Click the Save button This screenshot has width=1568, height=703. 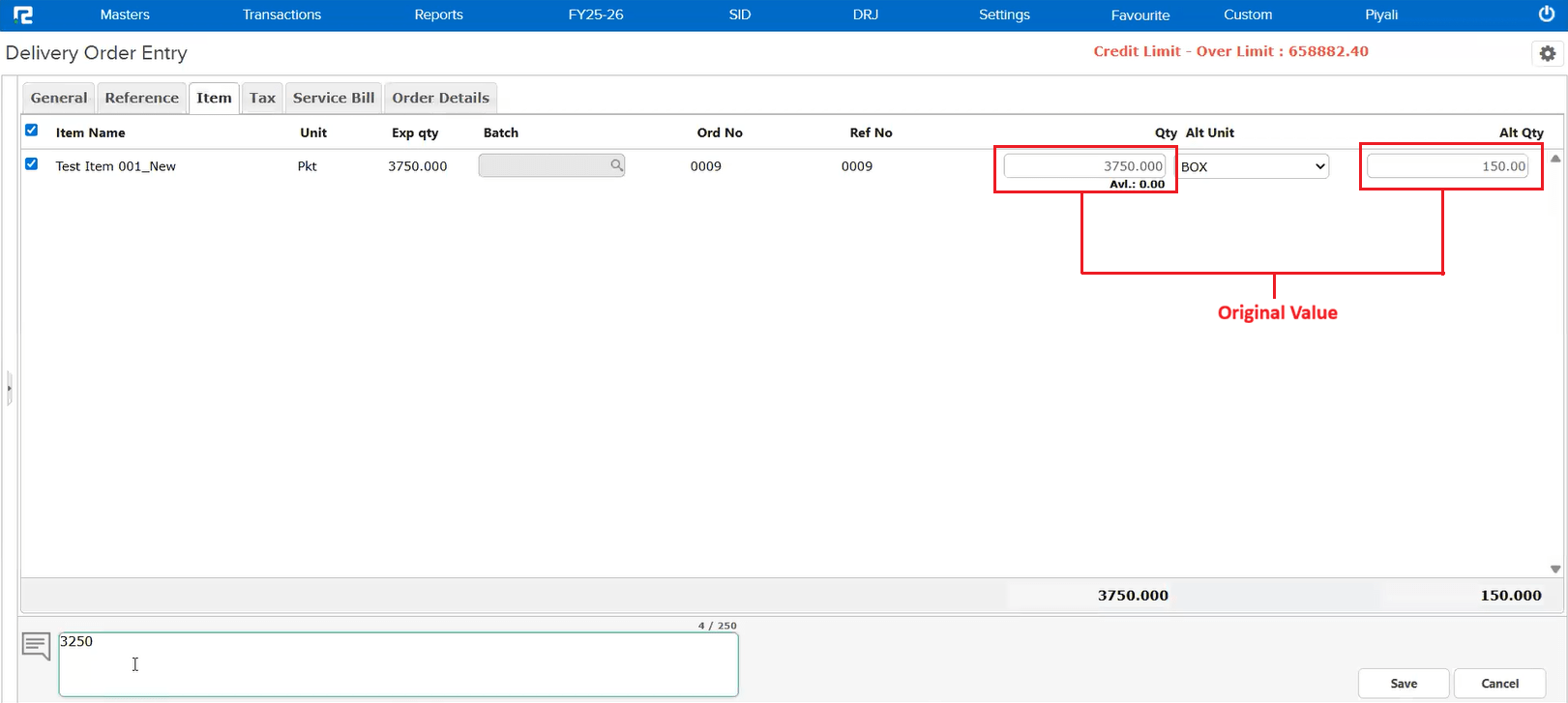coord(1403,683)
